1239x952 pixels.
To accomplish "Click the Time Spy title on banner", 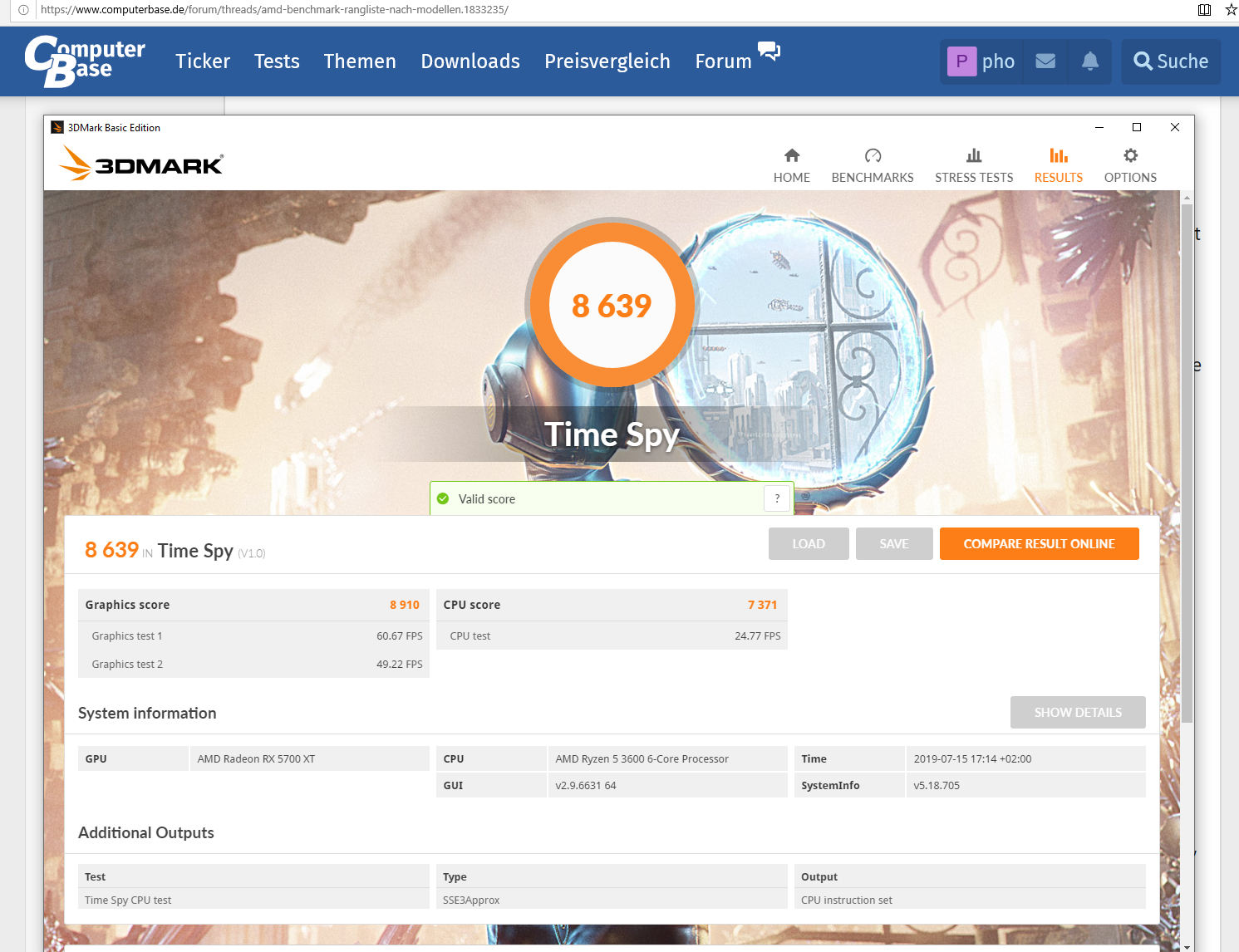I will [x=612, y=434].
